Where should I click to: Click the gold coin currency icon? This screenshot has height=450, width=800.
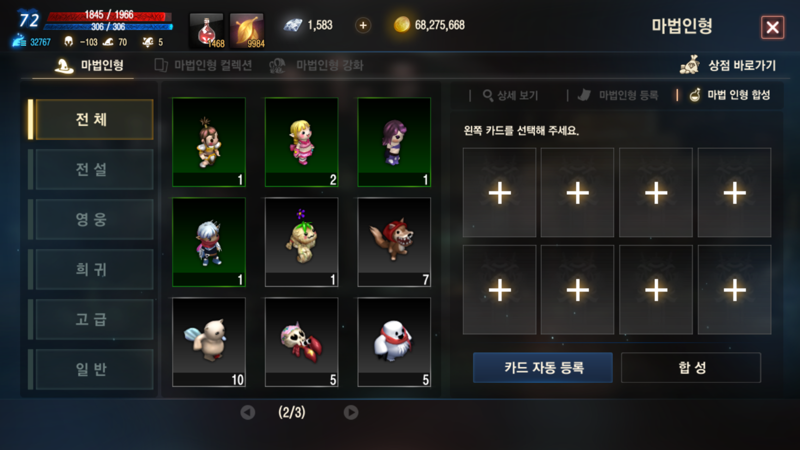402,24
